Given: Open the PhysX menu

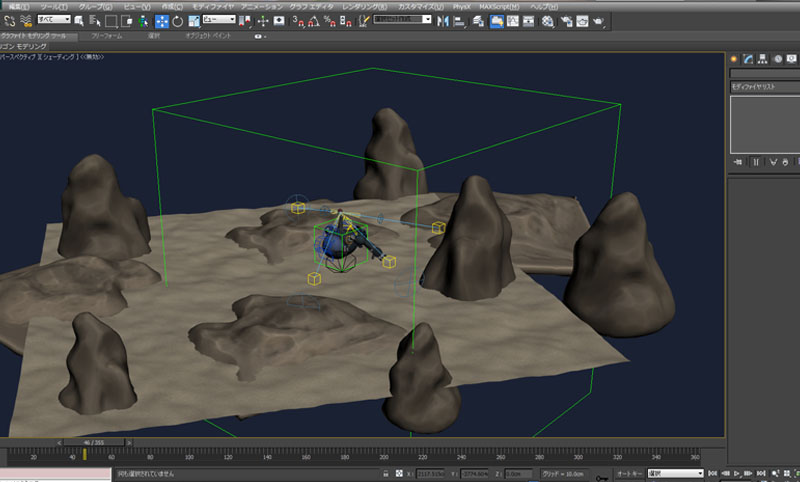Looking at the screenshot, I should click(x=462, y=7).
